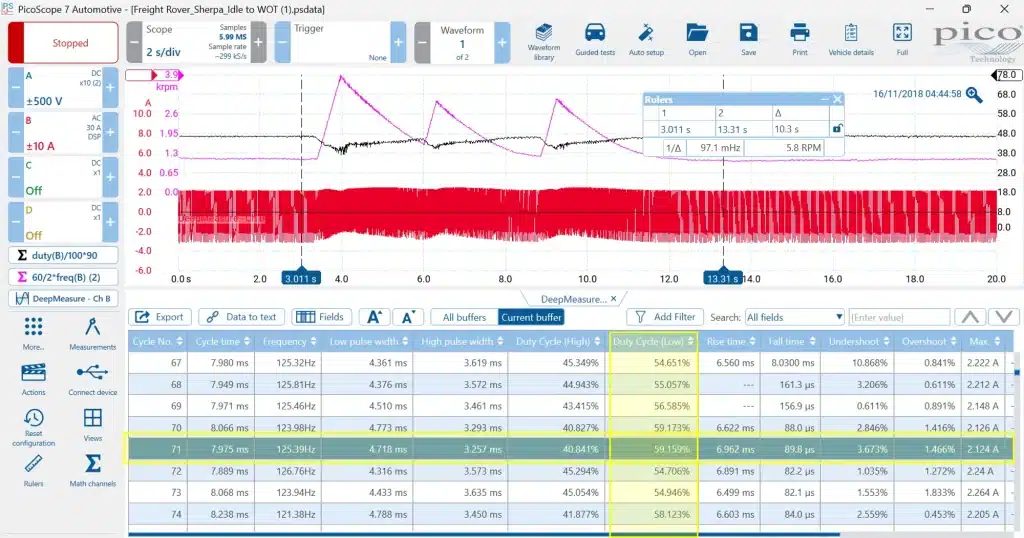This screenshot has height=538, width=1024.
Task: Select Current buffer option
Action: click(x=531, y=317)
